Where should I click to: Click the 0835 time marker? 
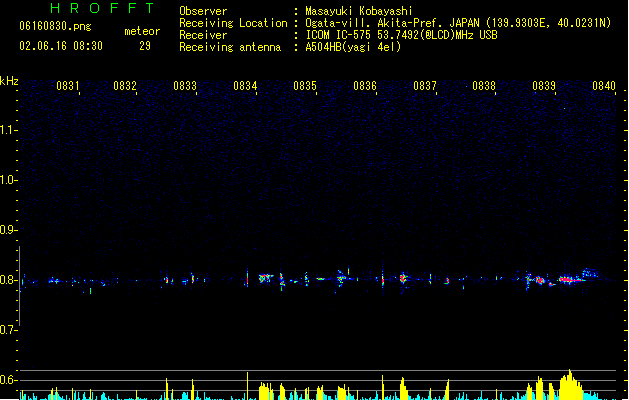click(305, 86)
